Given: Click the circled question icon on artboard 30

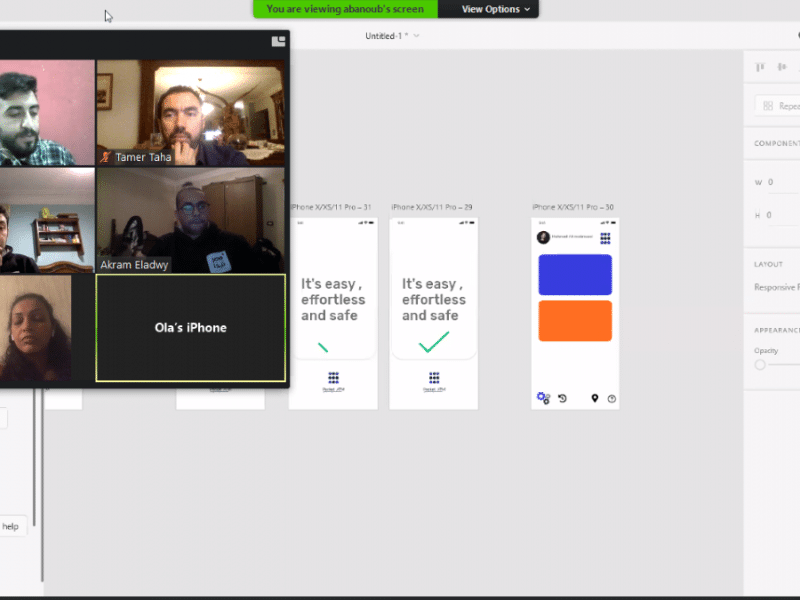Looking at the screenshot, I should click(612, 398).
